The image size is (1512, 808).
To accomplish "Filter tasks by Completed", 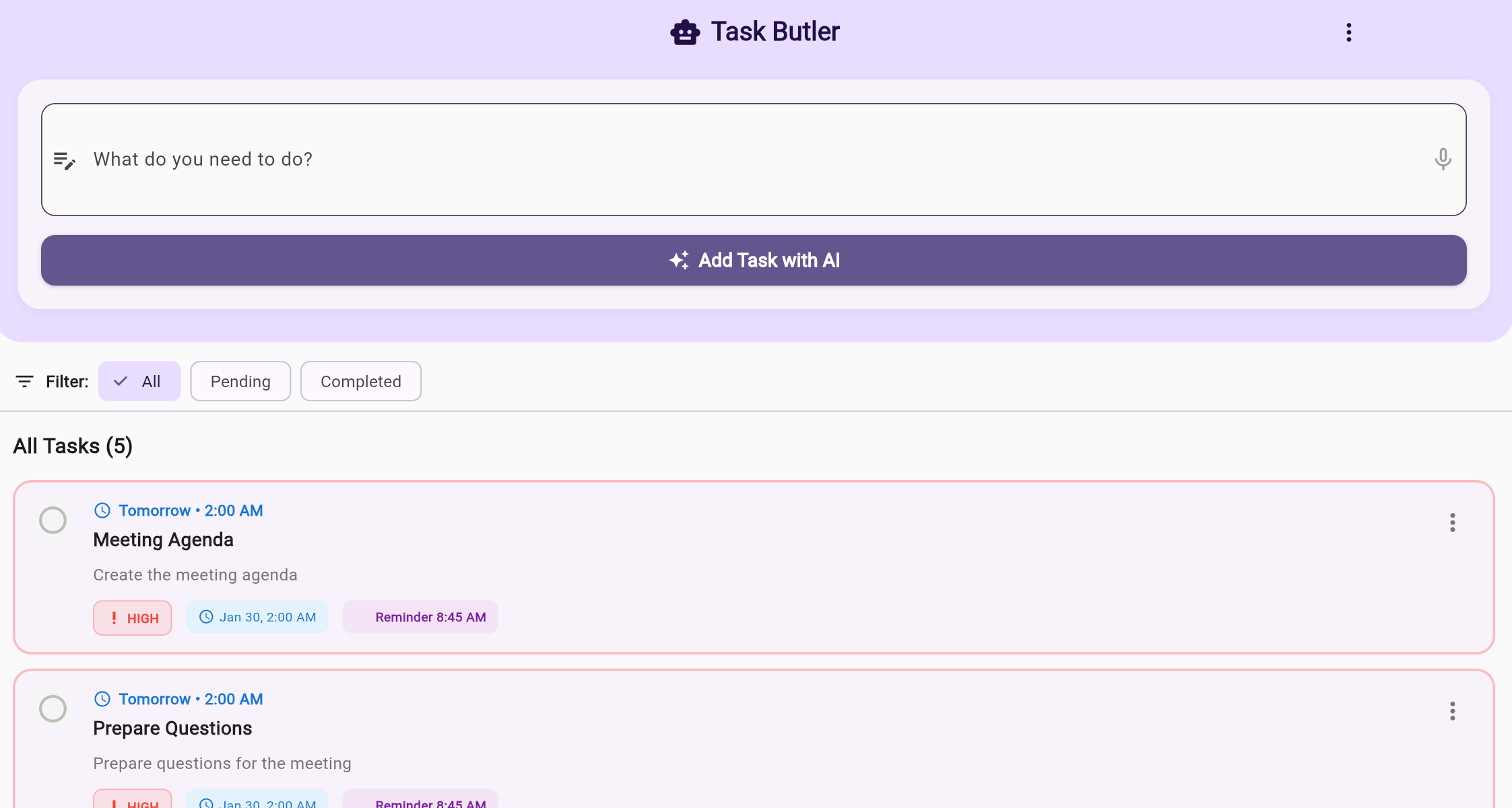I will [x=360, y=382].
